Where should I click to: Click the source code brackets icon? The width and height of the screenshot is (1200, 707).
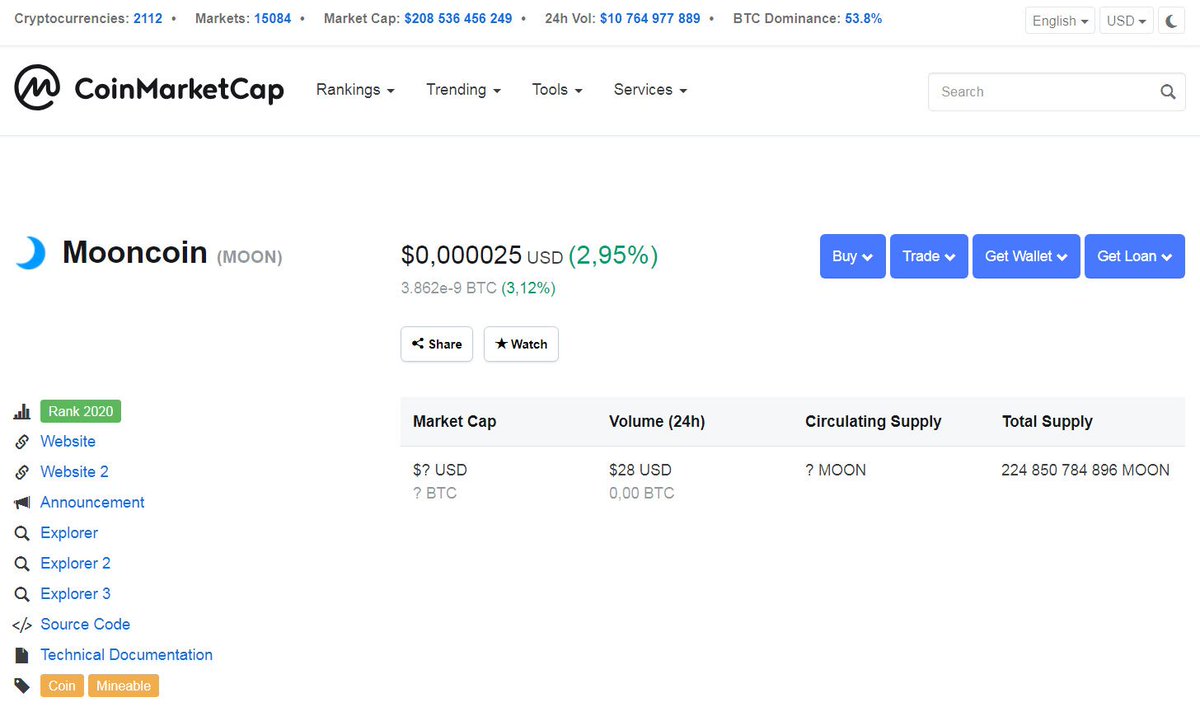pyautogui.click(x=22, y=624)
